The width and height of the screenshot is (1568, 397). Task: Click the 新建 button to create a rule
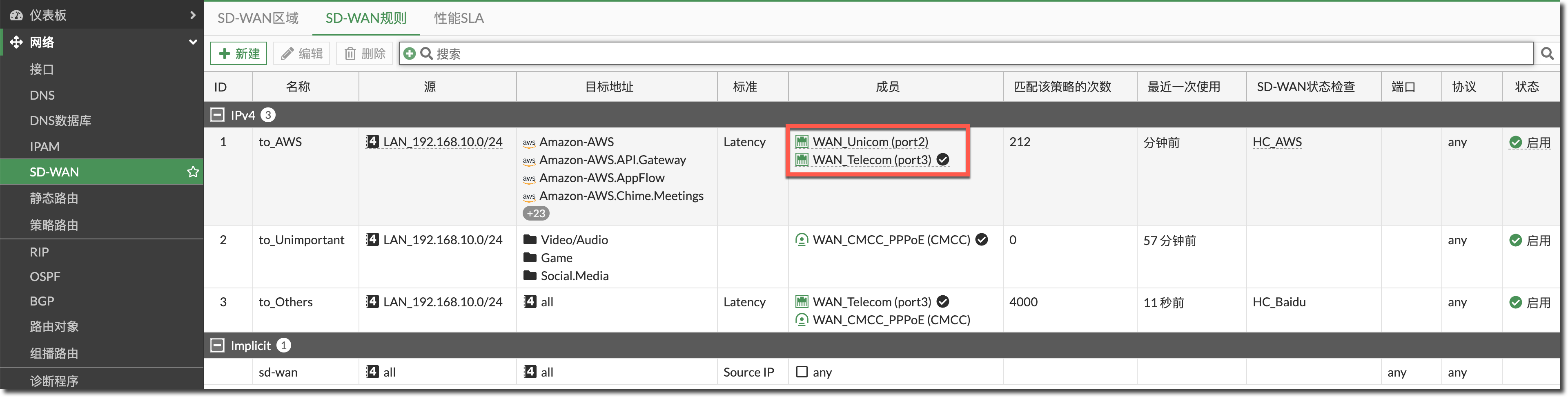[239, 54]
